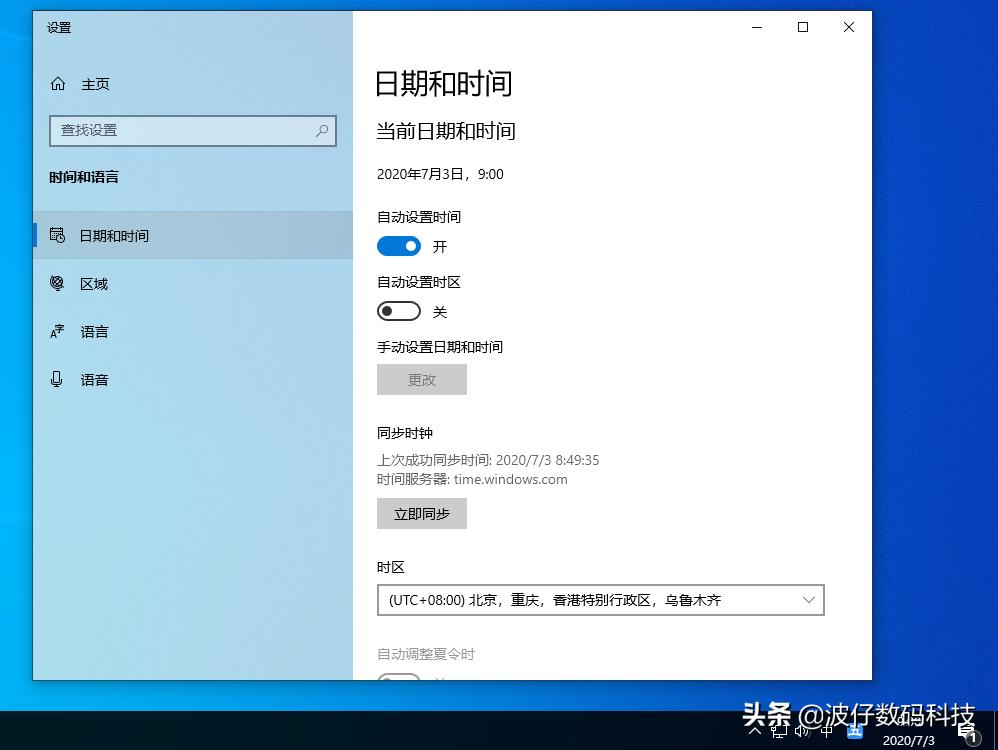Click the search magnifier in 查找设置 box

321,131
